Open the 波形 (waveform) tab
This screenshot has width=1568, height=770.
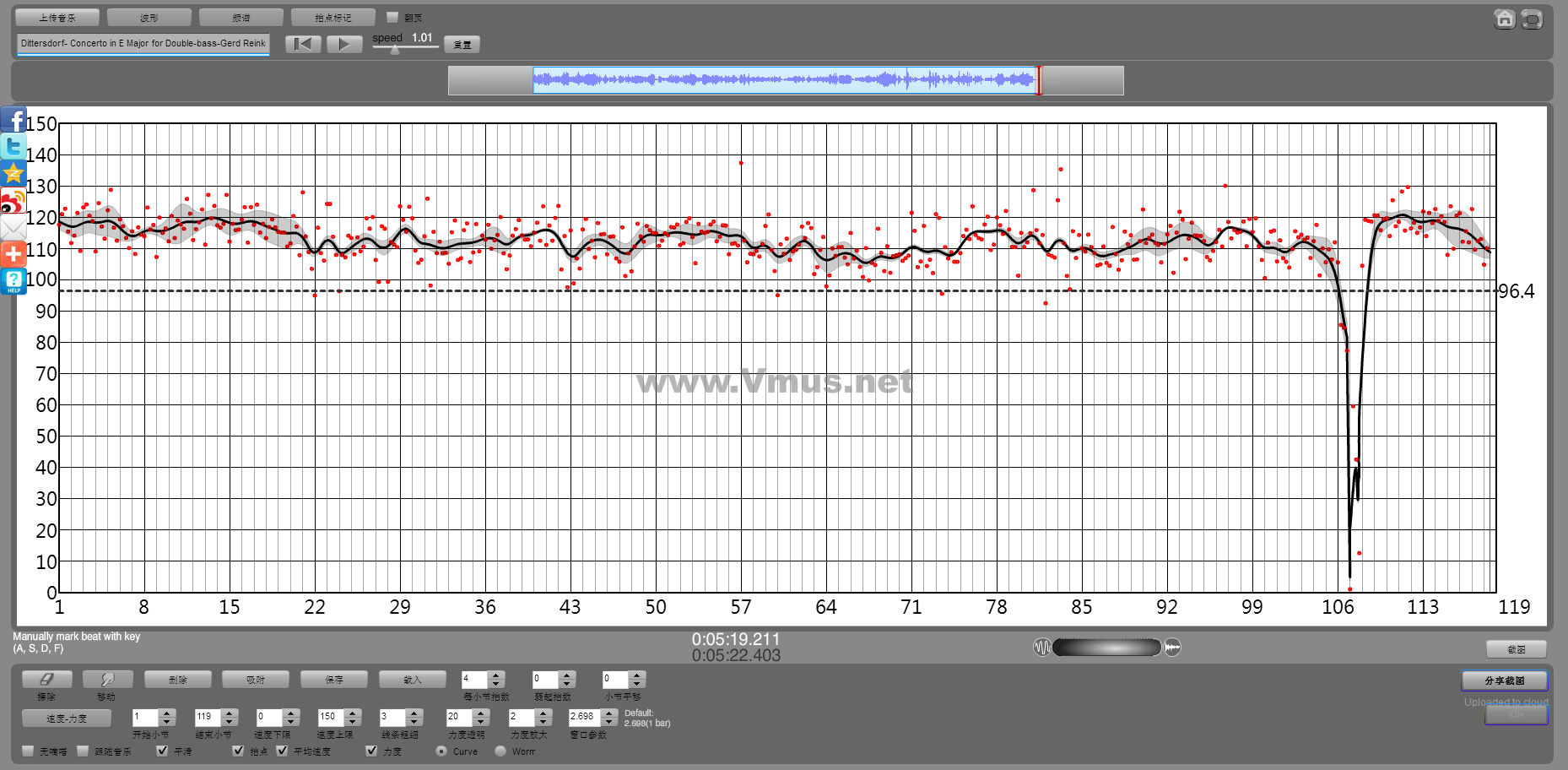pos(149,17)
